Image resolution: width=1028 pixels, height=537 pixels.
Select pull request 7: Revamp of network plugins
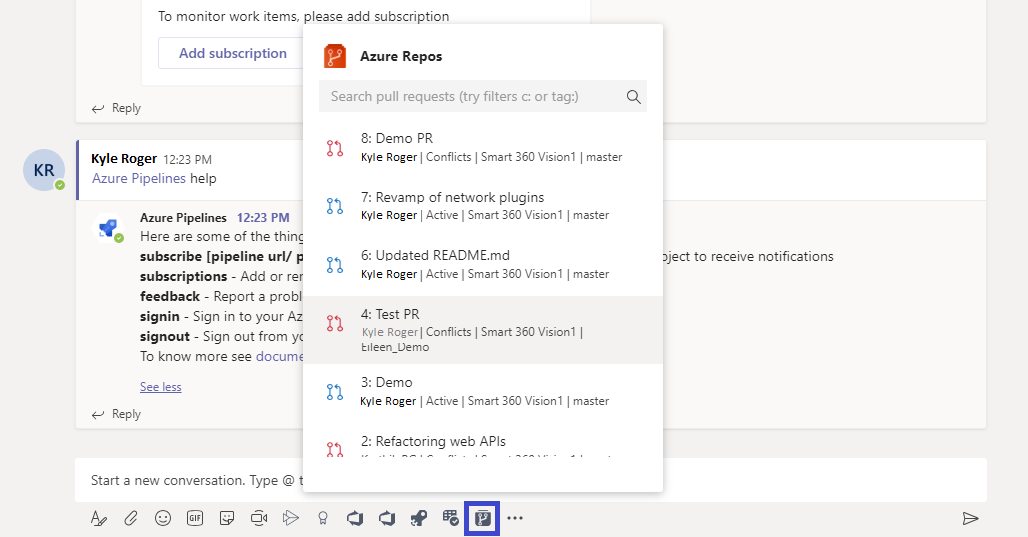click(482, 206)
